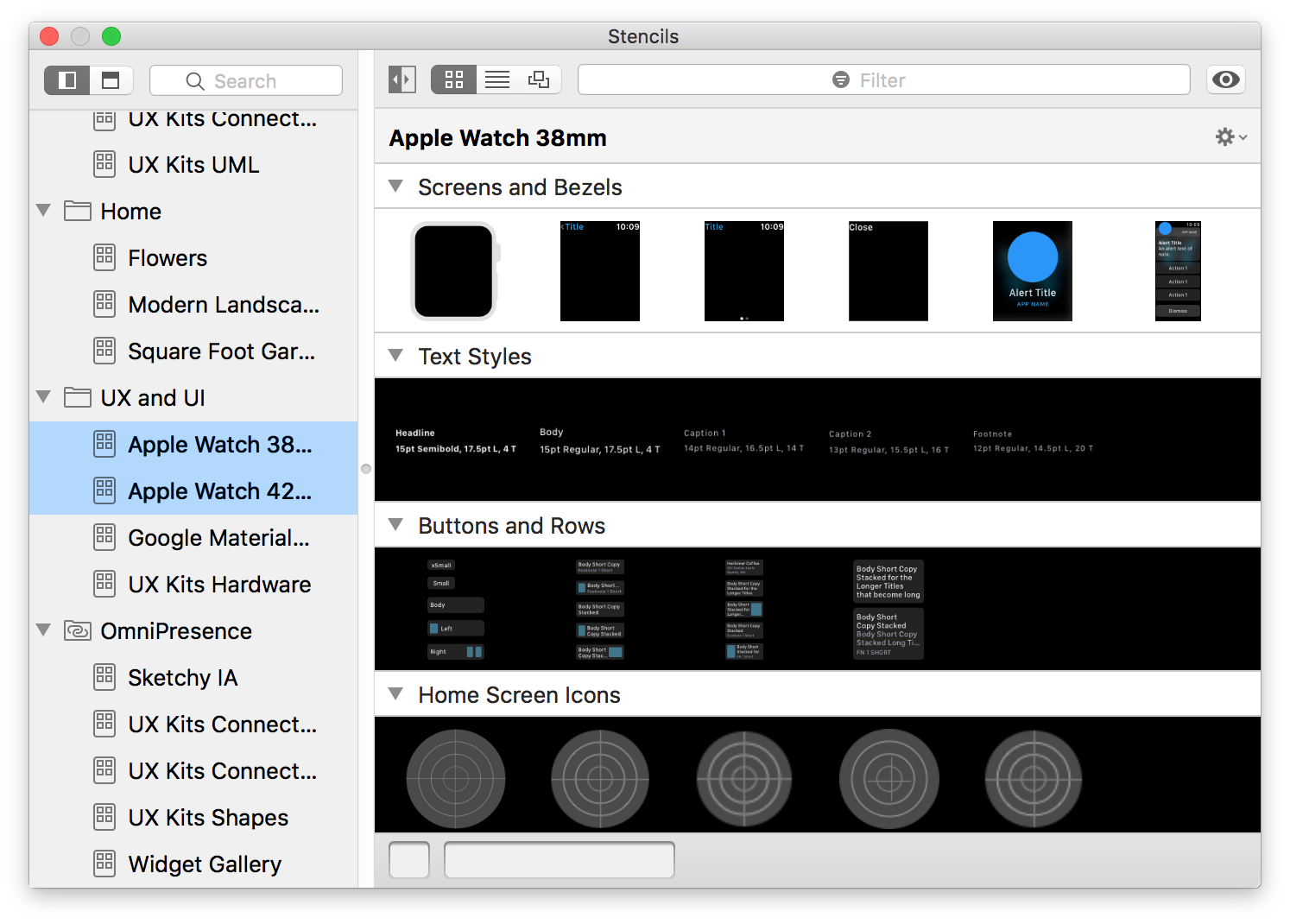Open the Modern Landscape stencil

click(x=193, y=305)
